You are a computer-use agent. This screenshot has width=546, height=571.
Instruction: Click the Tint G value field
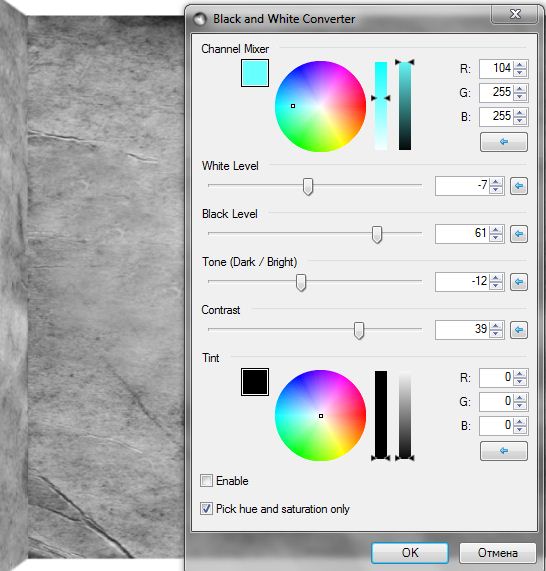tap(496, 402)
